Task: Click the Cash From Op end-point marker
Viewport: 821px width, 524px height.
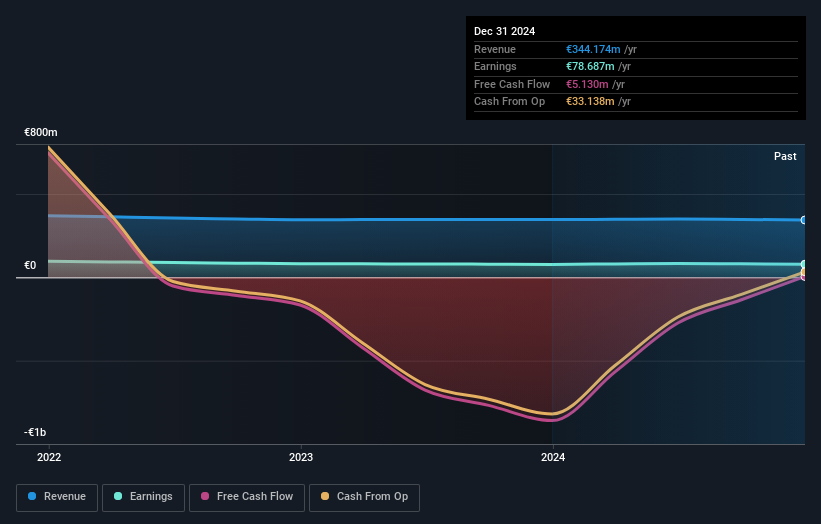Action: tap(804, 272)
